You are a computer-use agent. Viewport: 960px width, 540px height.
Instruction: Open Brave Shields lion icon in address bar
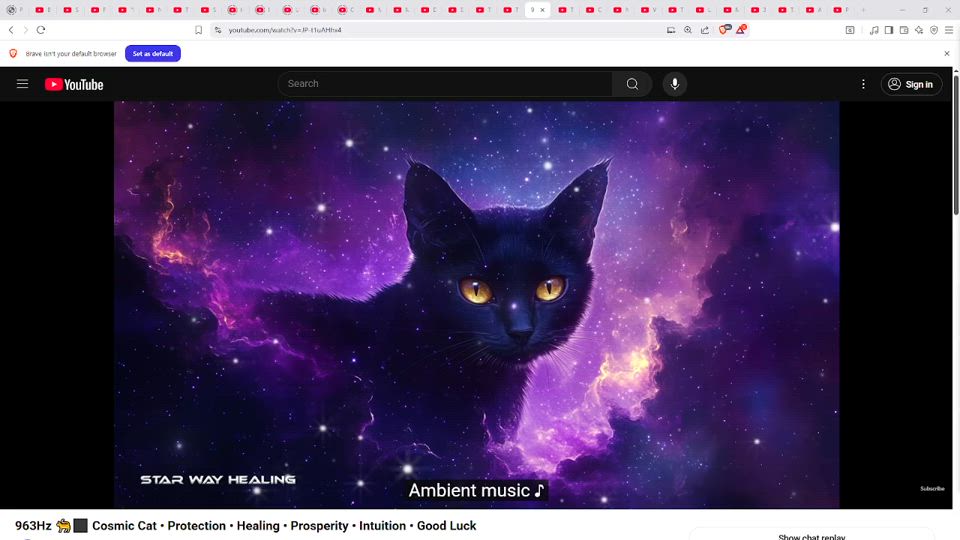coord(724,30)
